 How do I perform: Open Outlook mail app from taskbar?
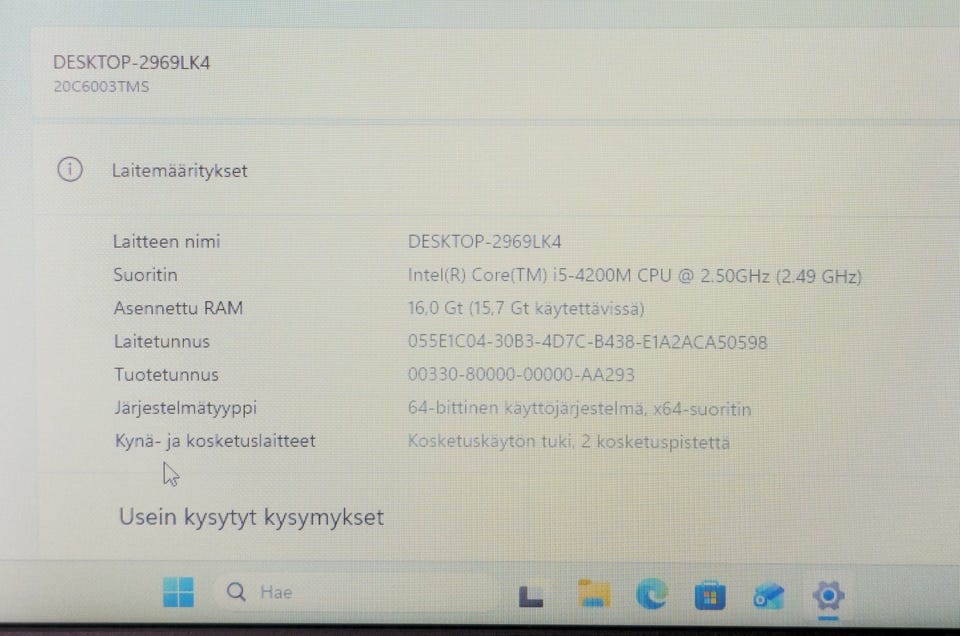tap(768, 596)
